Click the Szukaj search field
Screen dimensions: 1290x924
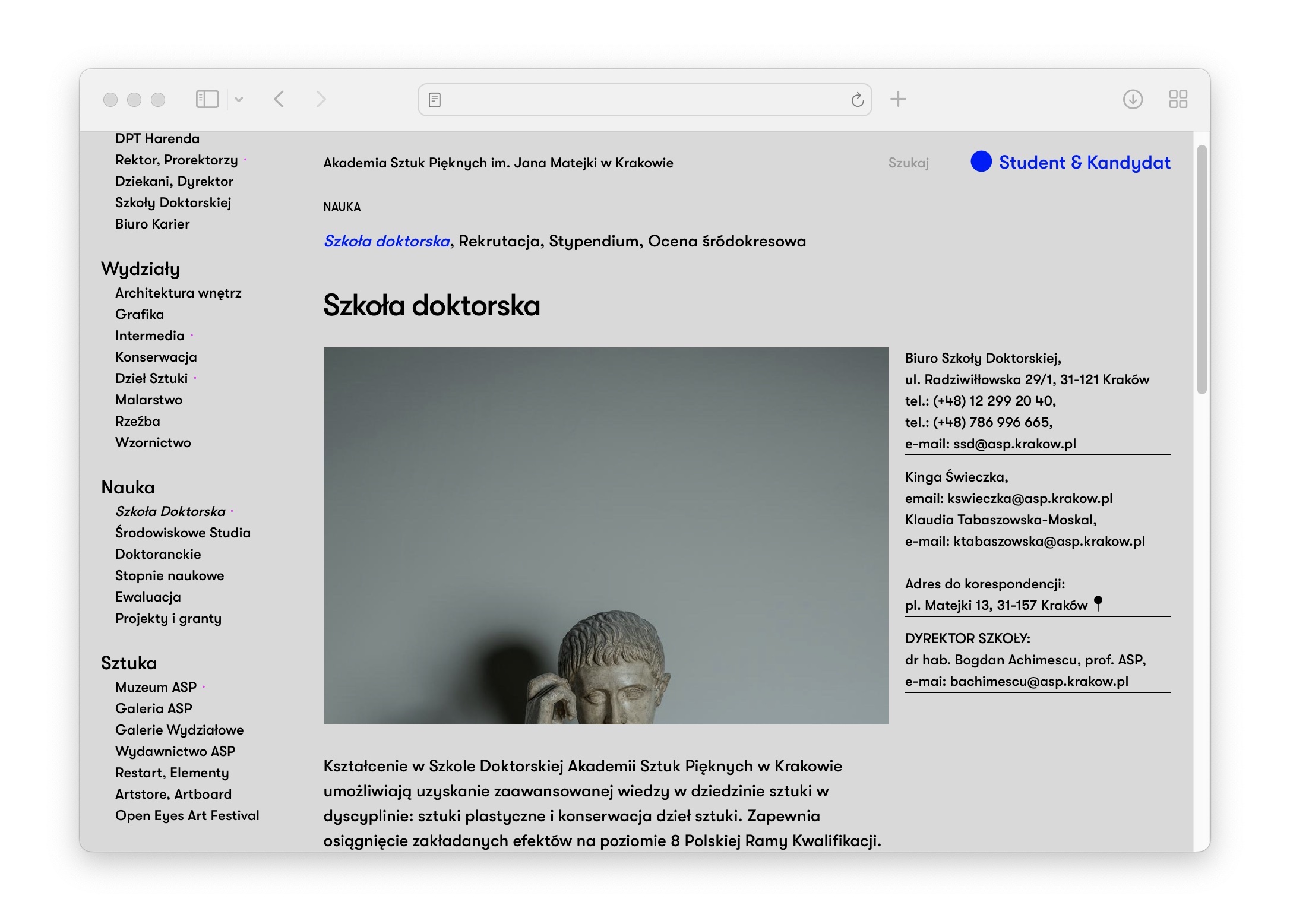908,163
